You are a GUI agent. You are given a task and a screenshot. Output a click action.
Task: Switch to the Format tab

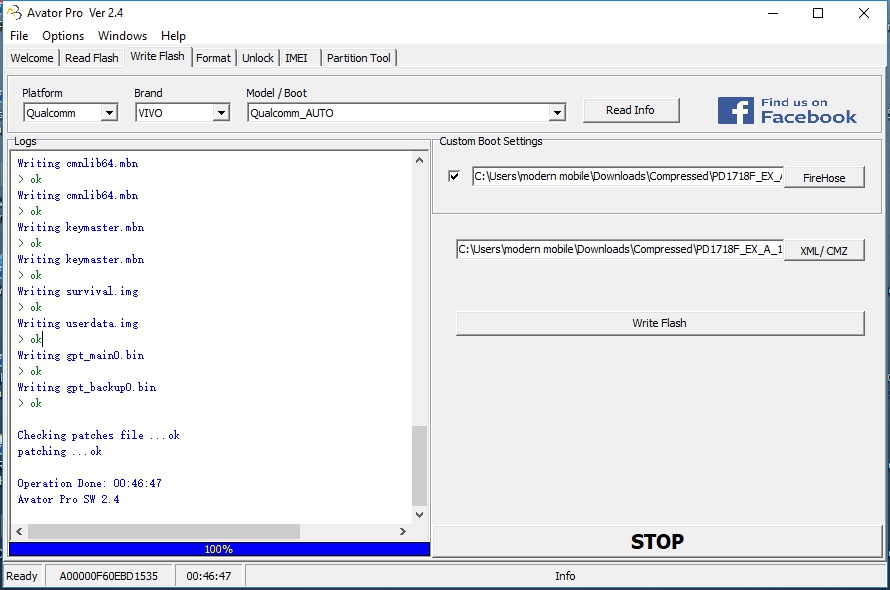pyautogui.click(x=213, y=58)
